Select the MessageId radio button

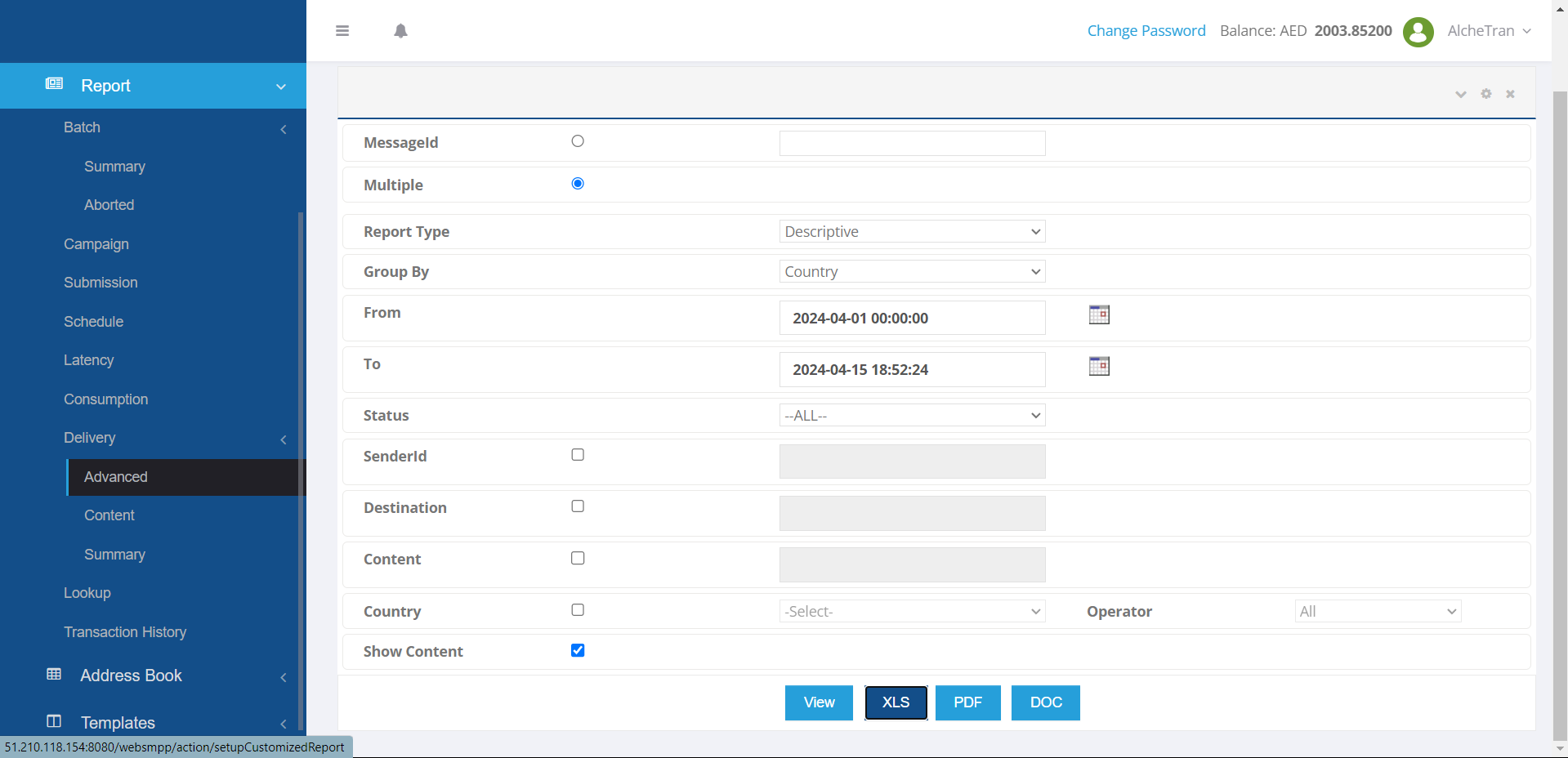click(x=578, y=141)
